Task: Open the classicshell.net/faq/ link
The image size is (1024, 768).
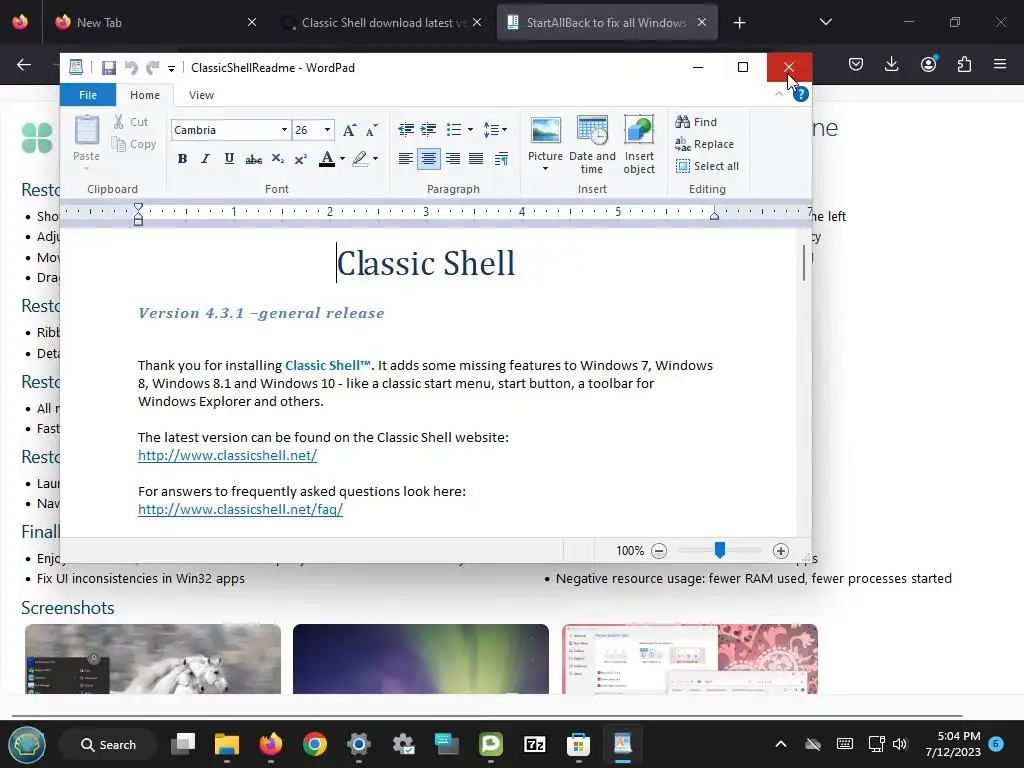Action: (x=240, y=509)
